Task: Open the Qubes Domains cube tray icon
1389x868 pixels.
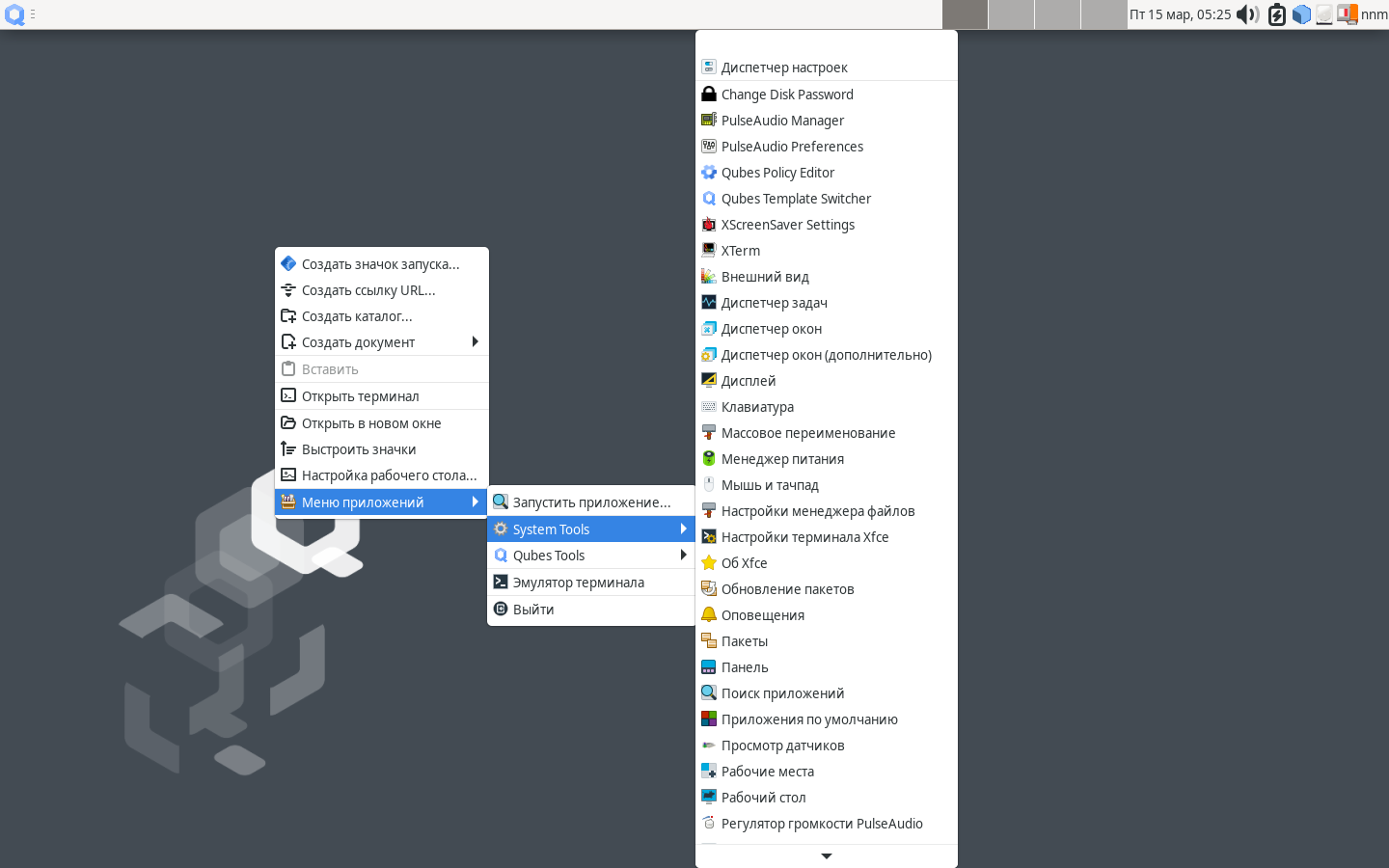Action: pos(1301,14)
